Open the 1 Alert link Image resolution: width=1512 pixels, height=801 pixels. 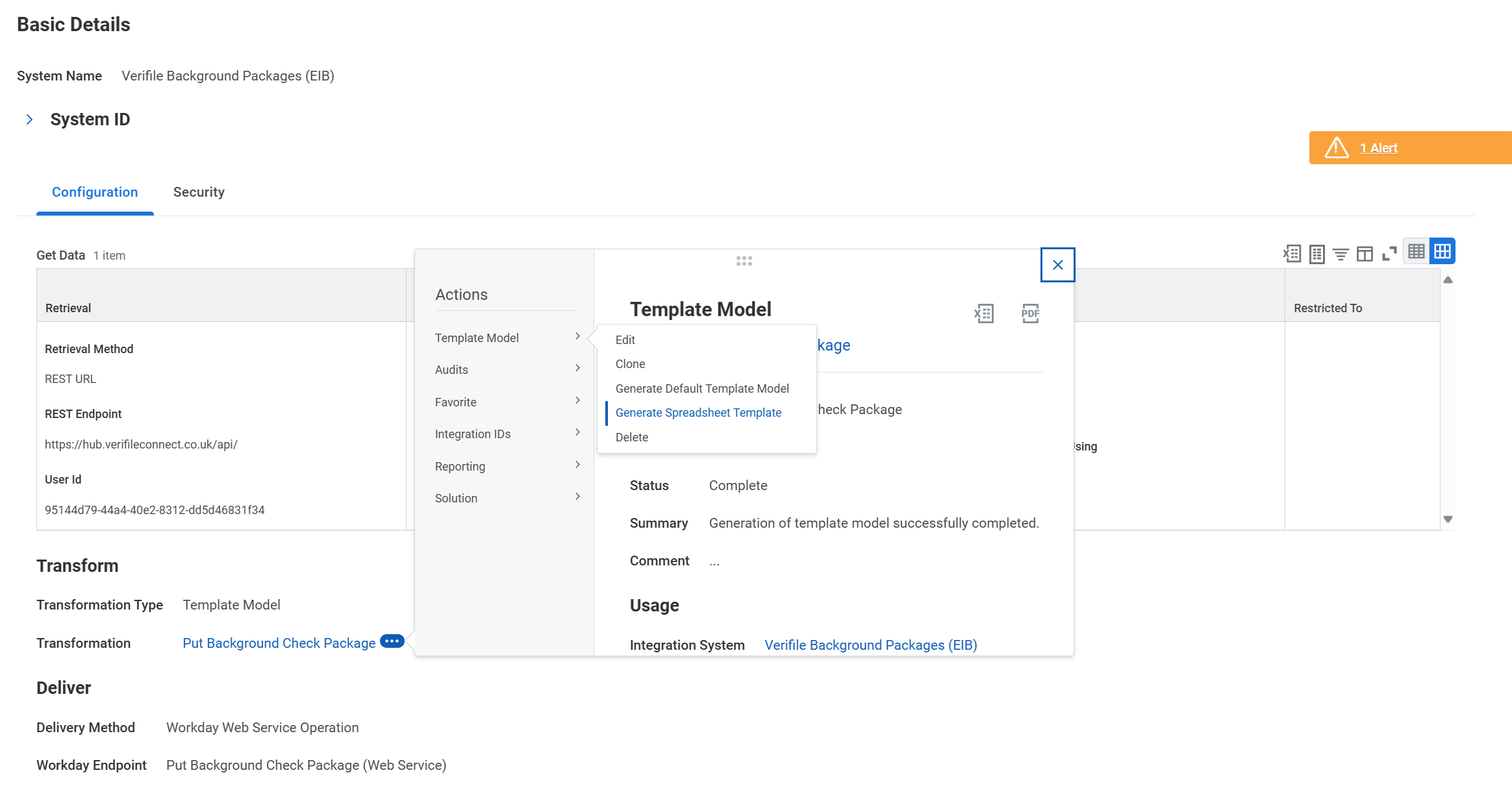(1378, 148)
